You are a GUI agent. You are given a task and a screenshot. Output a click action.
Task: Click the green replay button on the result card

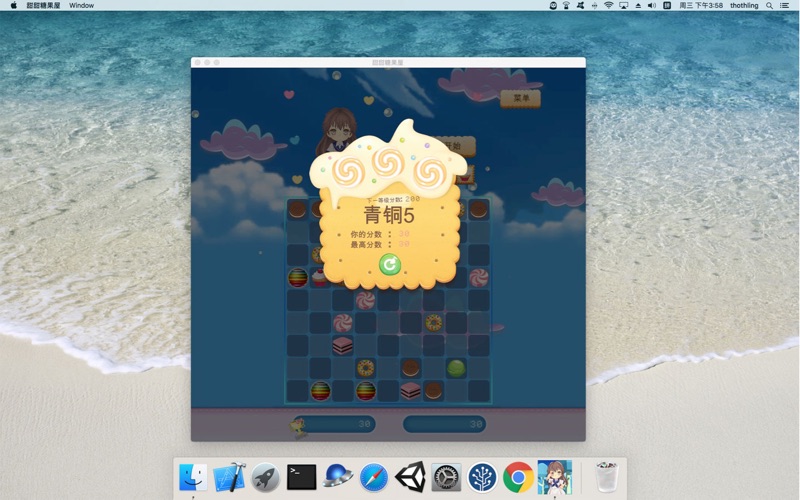coord(389,264)
